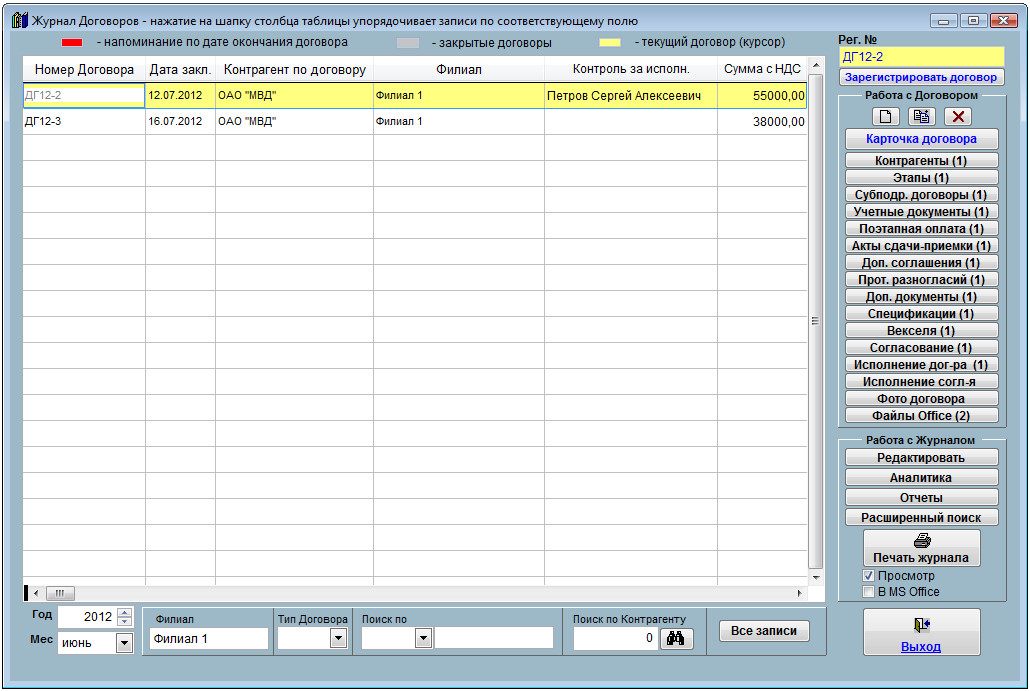Click the exit door button Выход
Image resolution: width=1030 pixels, height=691 pixels.
tap(921, 632)
